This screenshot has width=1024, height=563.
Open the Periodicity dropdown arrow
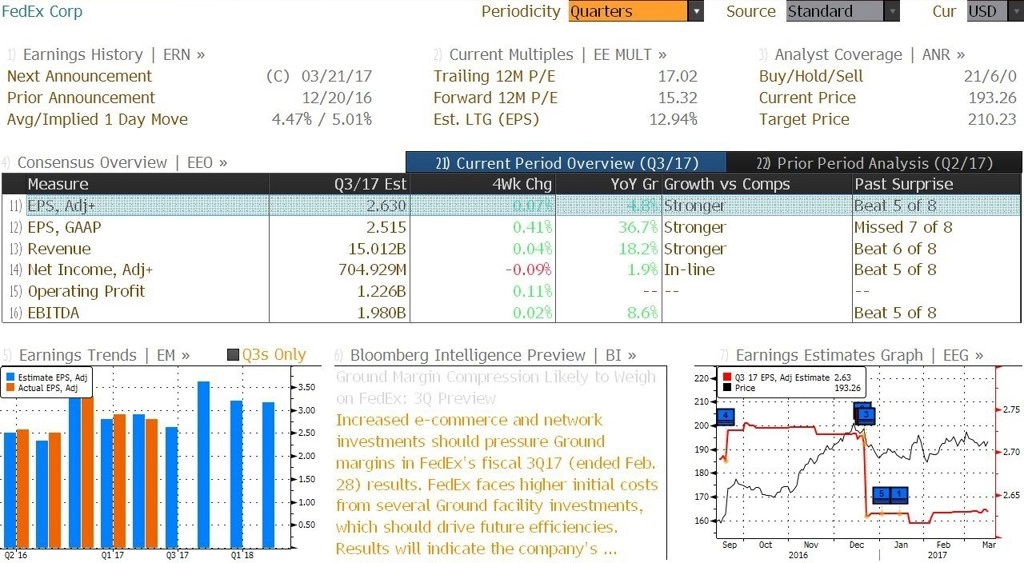[x=696, y=11]
